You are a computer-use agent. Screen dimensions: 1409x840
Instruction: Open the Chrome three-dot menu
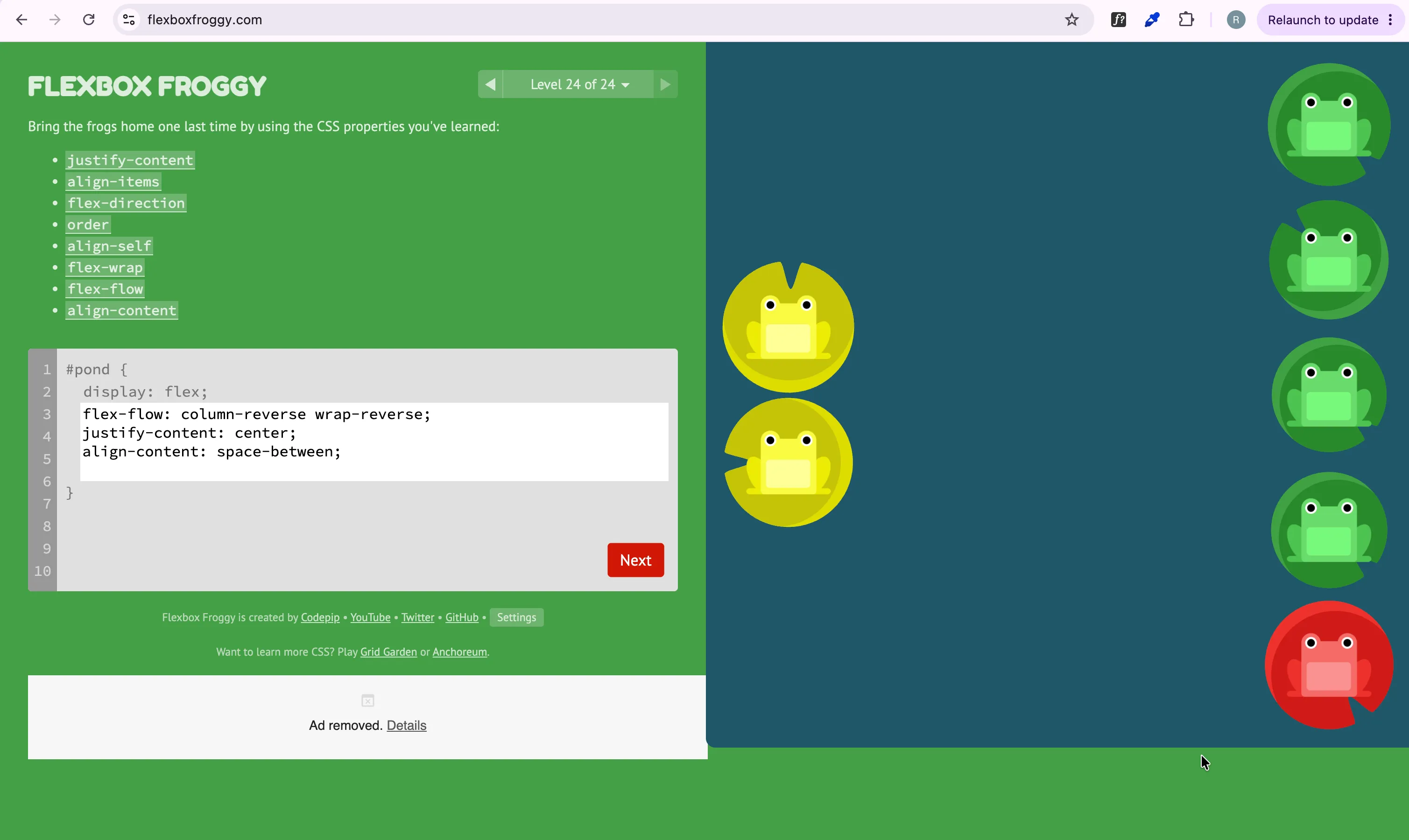(1390, 20)
